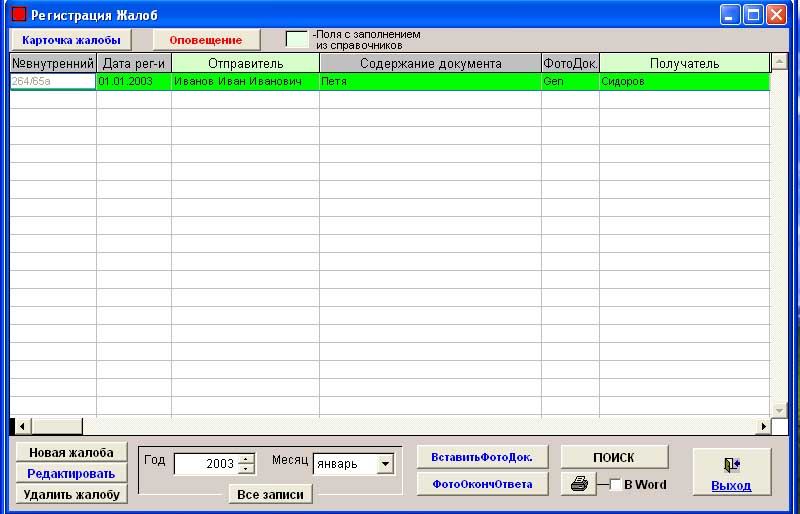This screenshot has width=800, height=514.
Task: Click Содержание документа column header
Action: (431, 63)
